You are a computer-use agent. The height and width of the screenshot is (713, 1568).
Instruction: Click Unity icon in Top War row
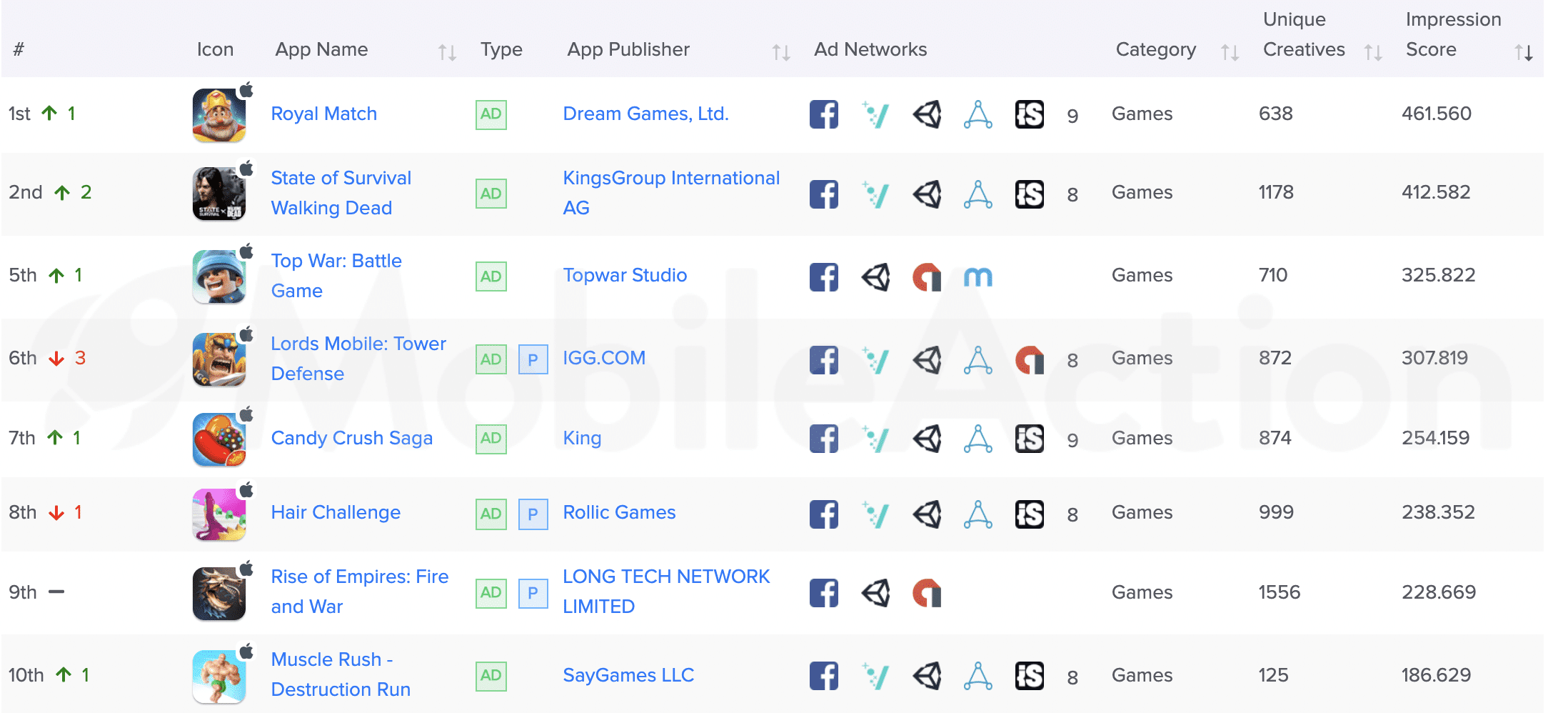[875, 277]
